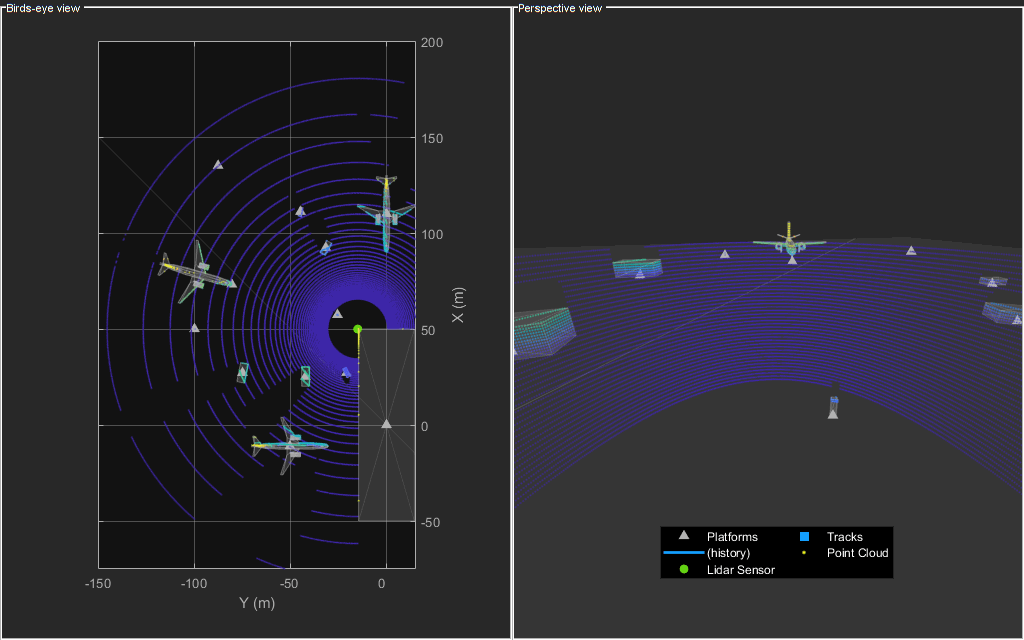Click the Lidar Sensor legend label

(741, 570)
